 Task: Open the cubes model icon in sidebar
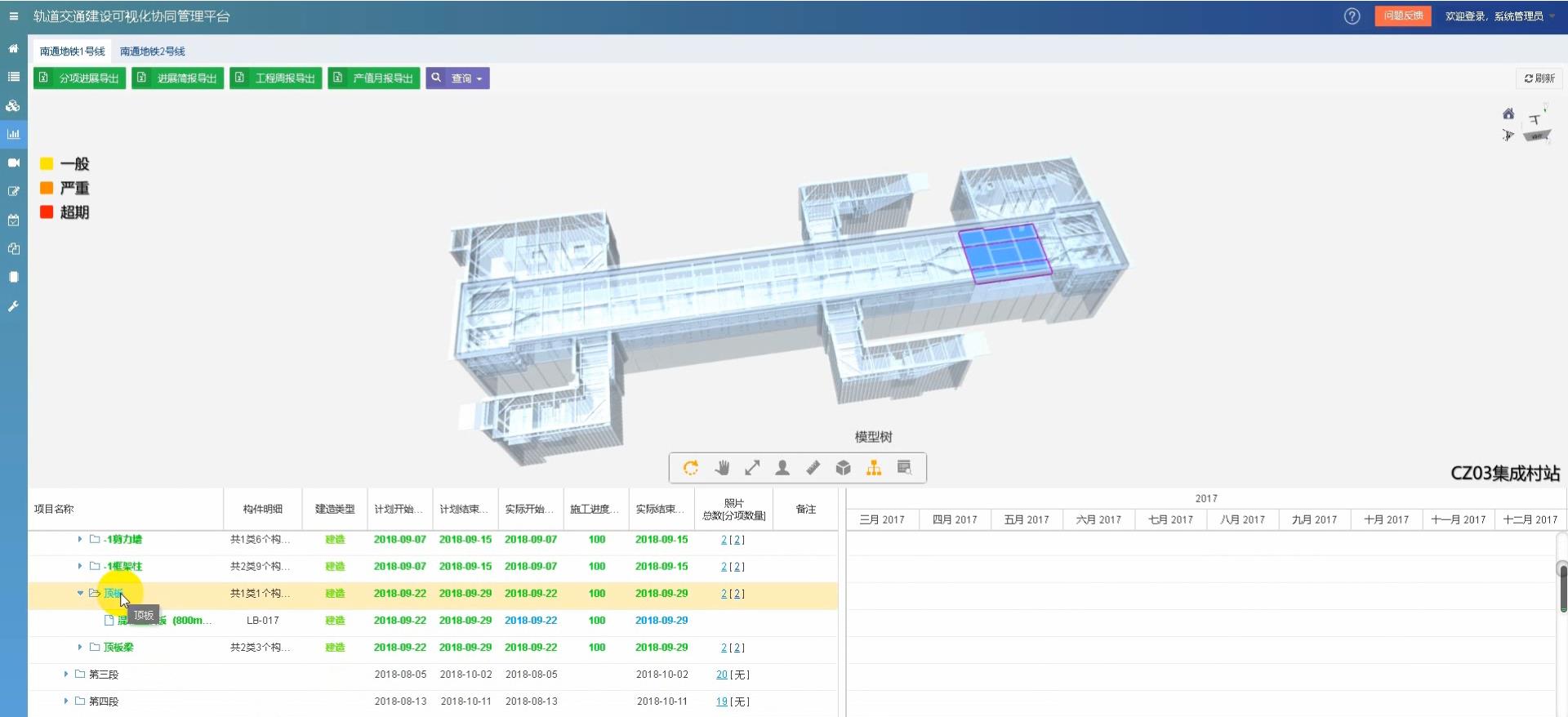click(x=13, y=105)
